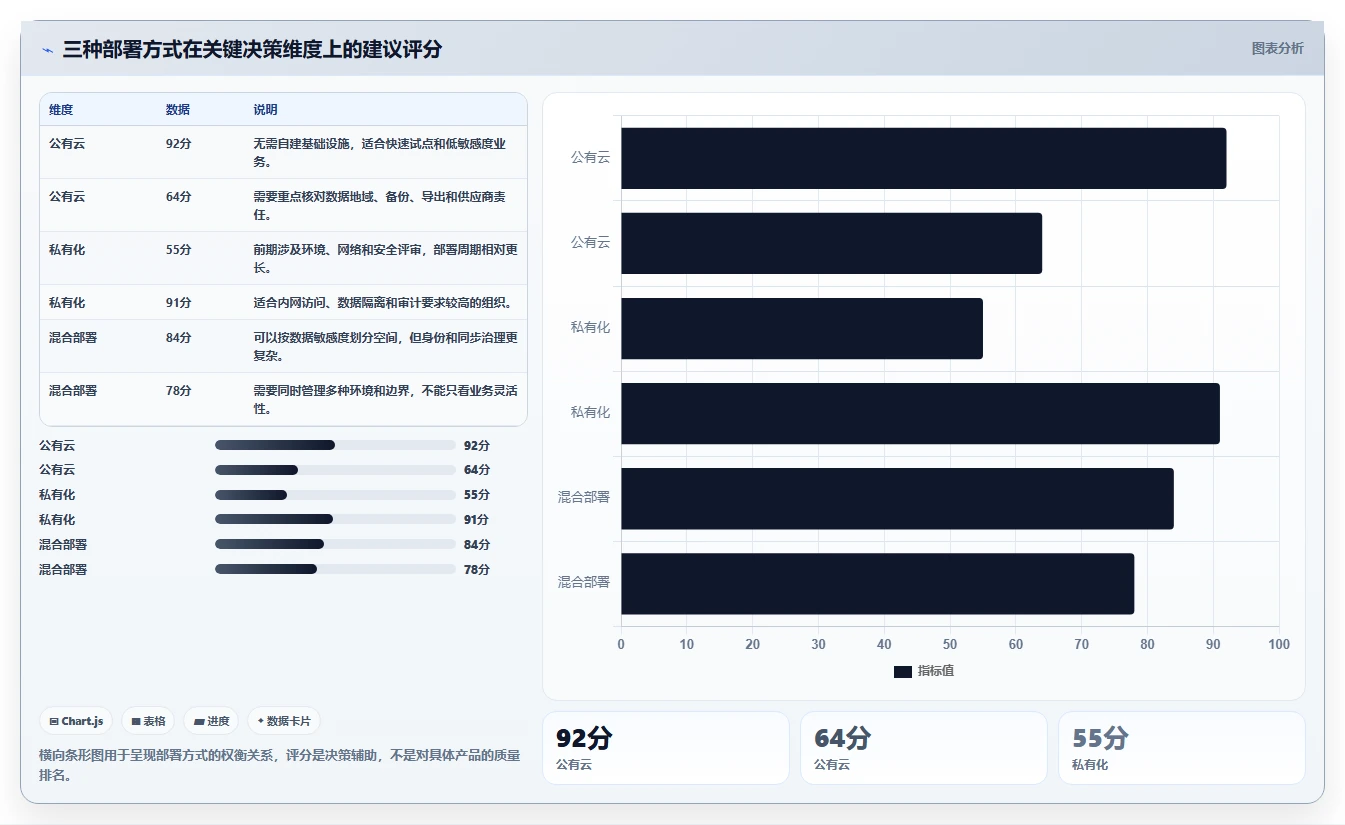Click the square icon in the 表格 chip
This screenshot has width=1345, height=825.
tap(136, 721)
